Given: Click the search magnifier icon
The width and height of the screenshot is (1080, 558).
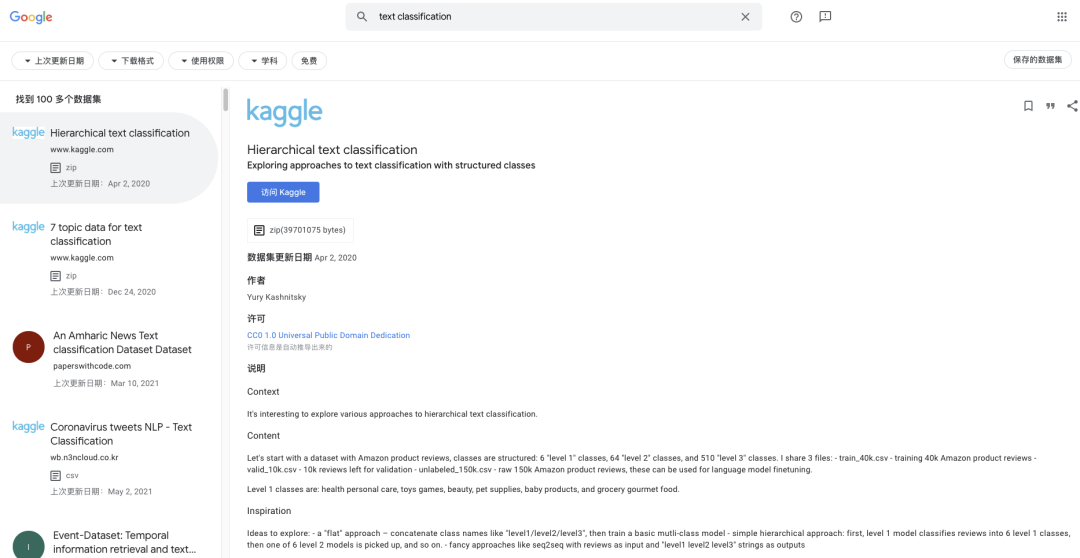Looking at the screenshot, I should [362, 17].
